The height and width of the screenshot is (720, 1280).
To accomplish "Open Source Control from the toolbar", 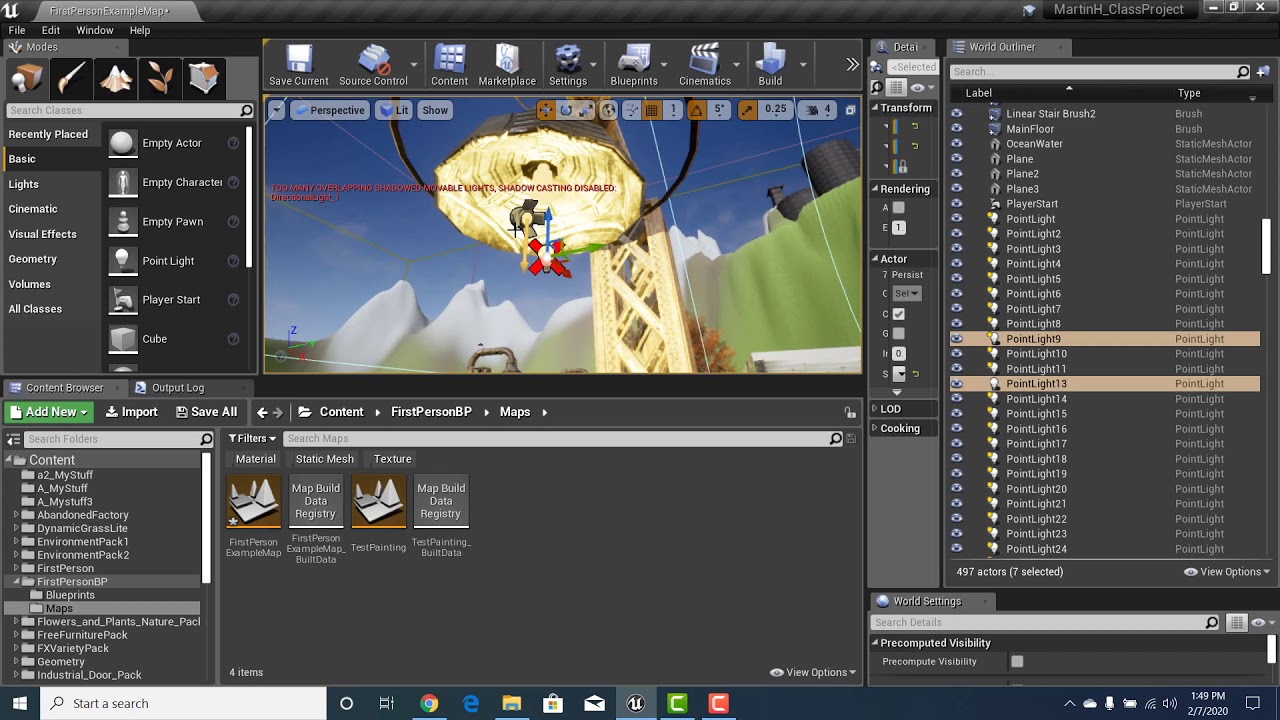I will (373, 66).
